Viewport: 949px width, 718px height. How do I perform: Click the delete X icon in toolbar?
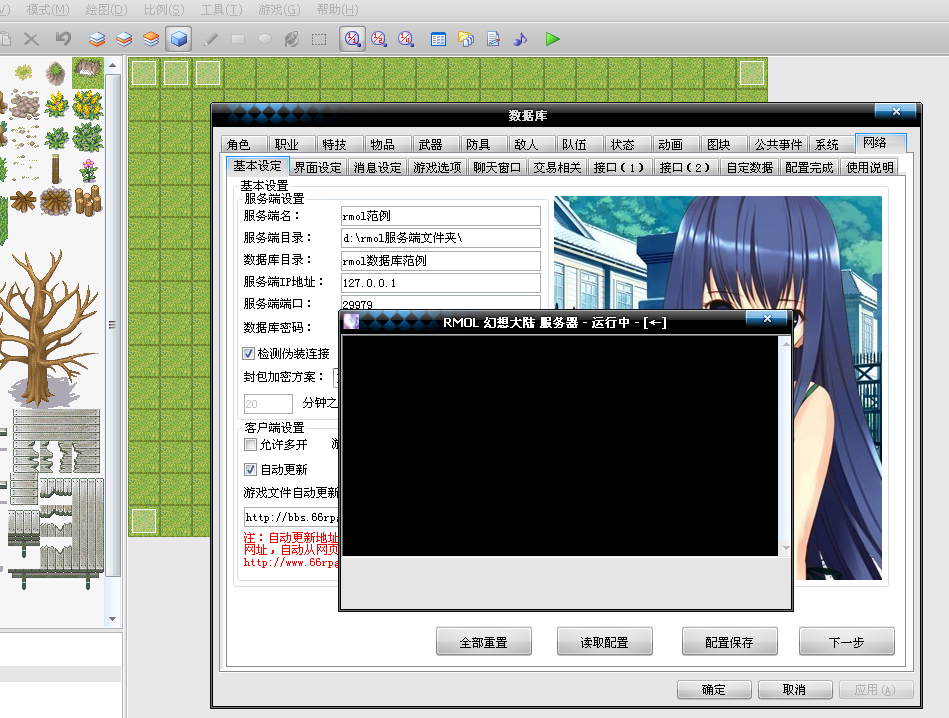[x=31, y=39]
